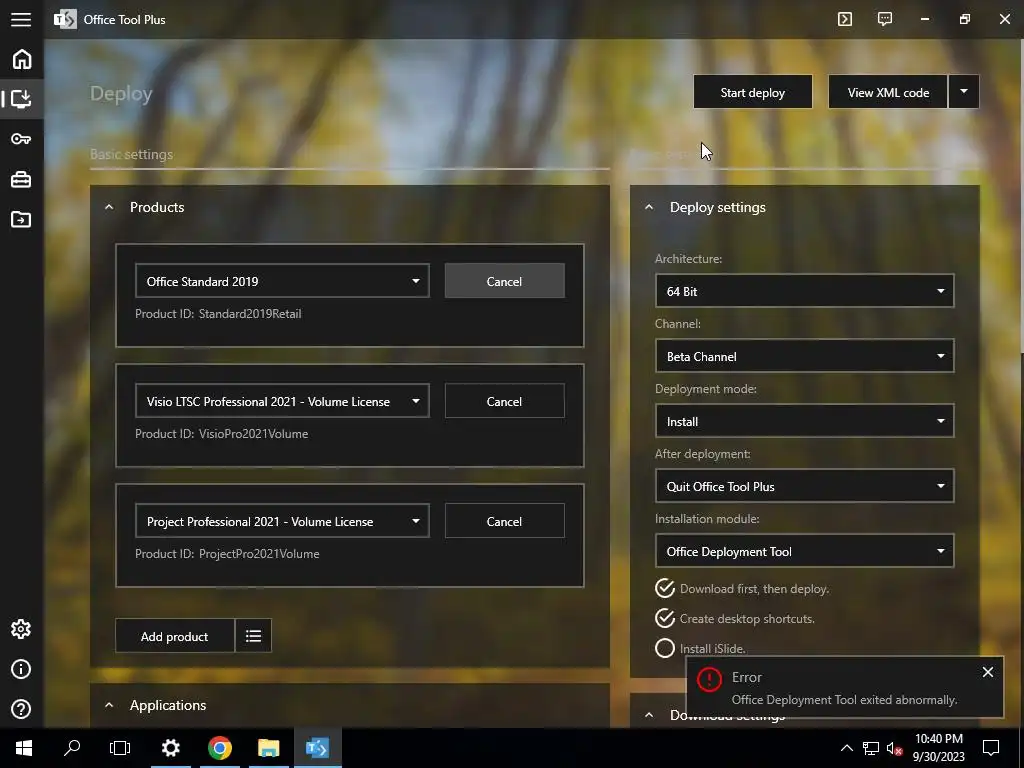Open Project Professional 2021 product dropdown
Image resolution: width=1024 pixels, height=768 pixels.
[x=282, y=521]
